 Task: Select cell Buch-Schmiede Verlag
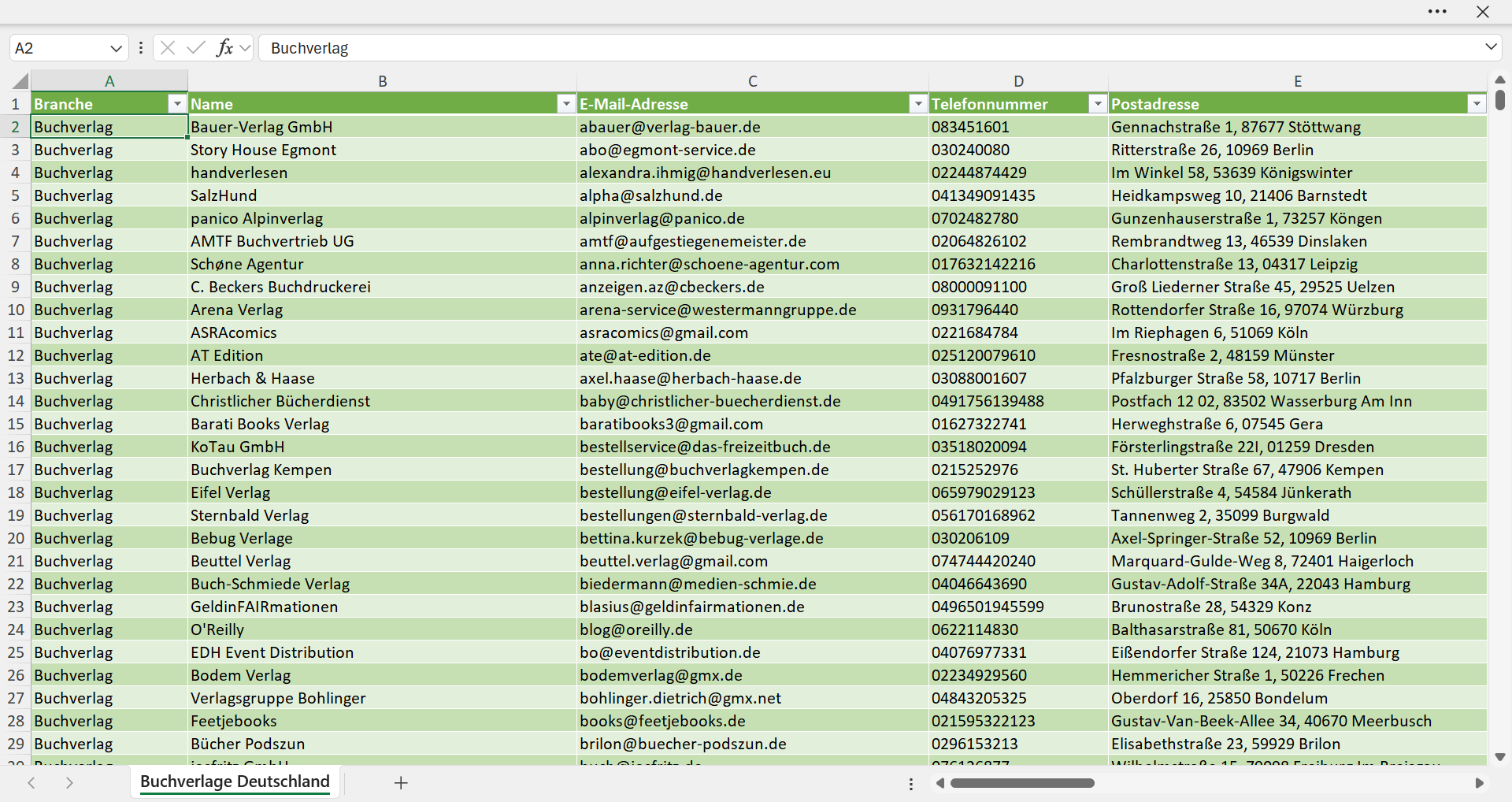382,584
